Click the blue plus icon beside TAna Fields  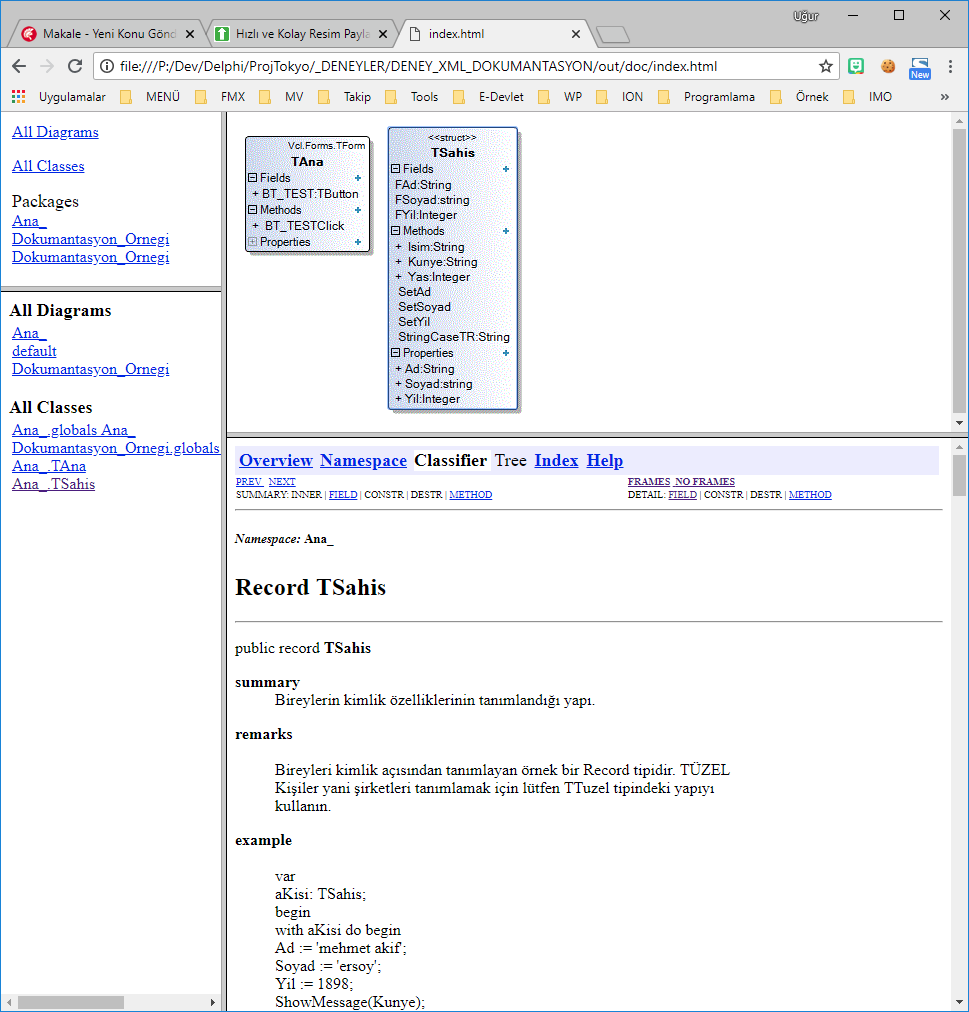point(358,178)
